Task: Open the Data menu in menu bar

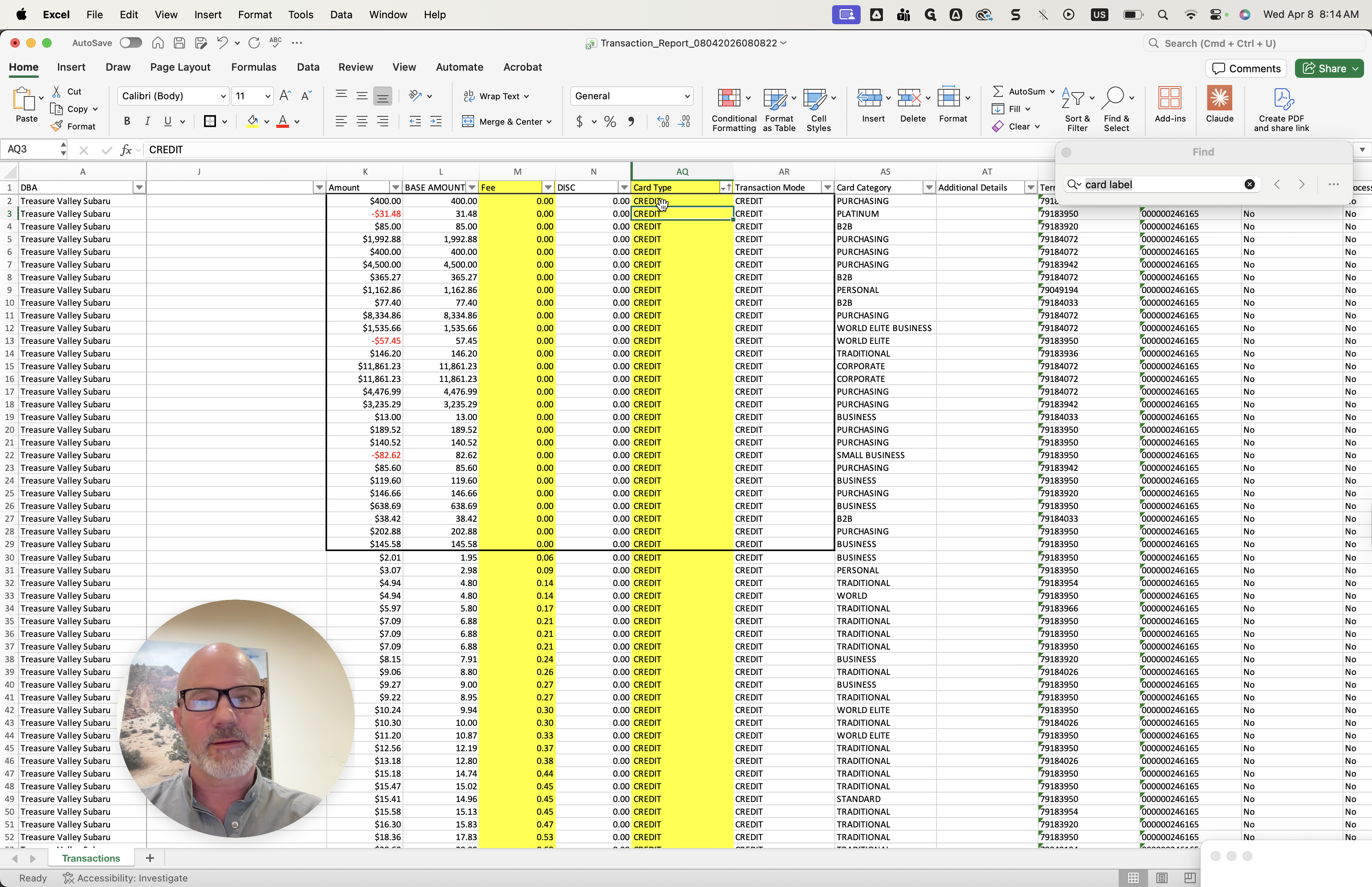Action: (x=341, y=14)
